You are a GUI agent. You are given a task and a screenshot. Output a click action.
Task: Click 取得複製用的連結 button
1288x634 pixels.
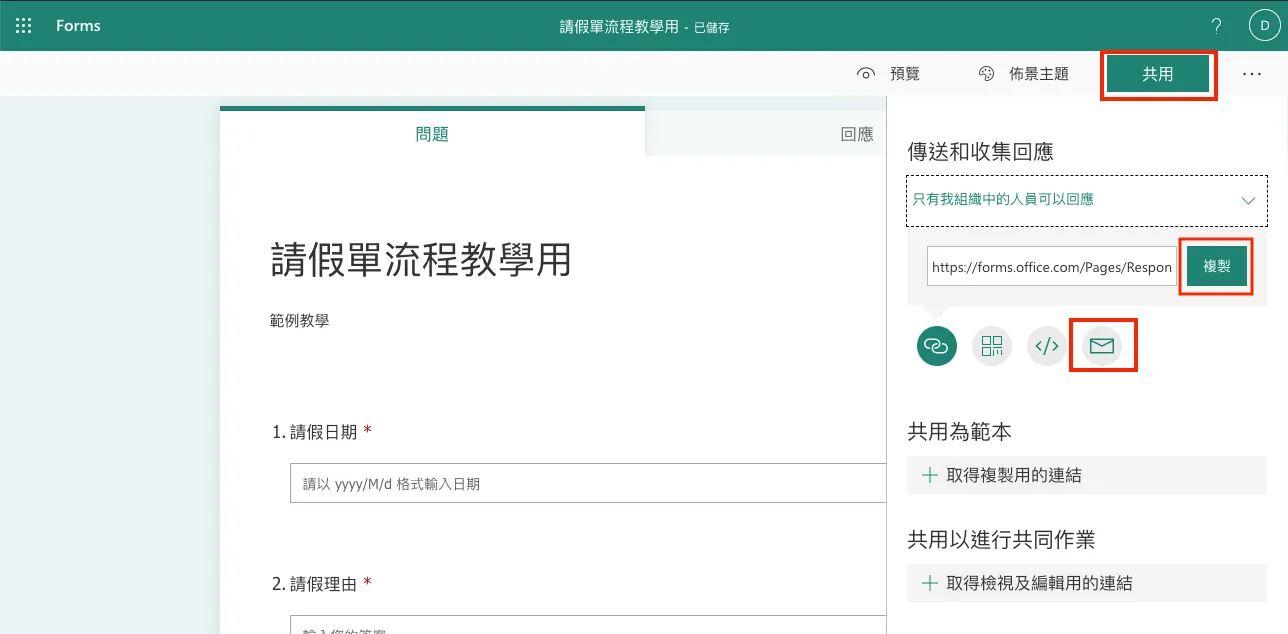pyautogui.click(x=1087, y=475)
